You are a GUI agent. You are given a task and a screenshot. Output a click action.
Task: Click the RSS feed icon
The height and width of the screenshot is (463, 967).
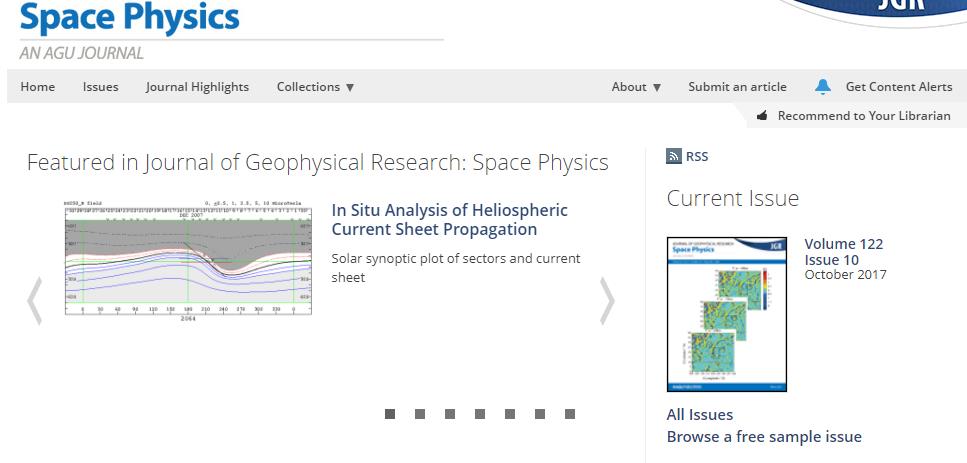(x=673, y=157)
